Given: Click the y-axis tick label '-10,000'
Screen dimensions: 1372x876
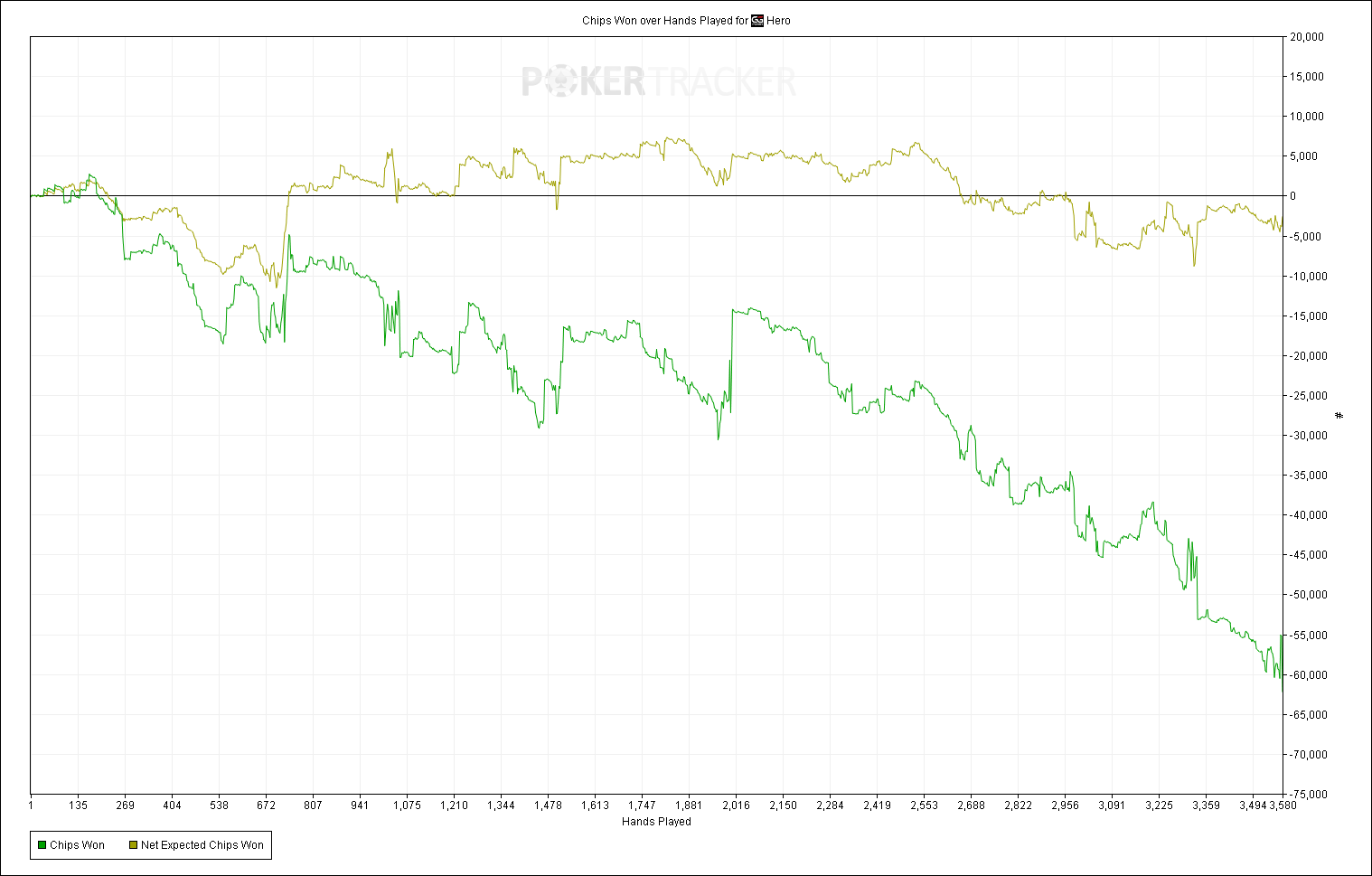Looking at the screenshot, I should tap(1309, 277).
